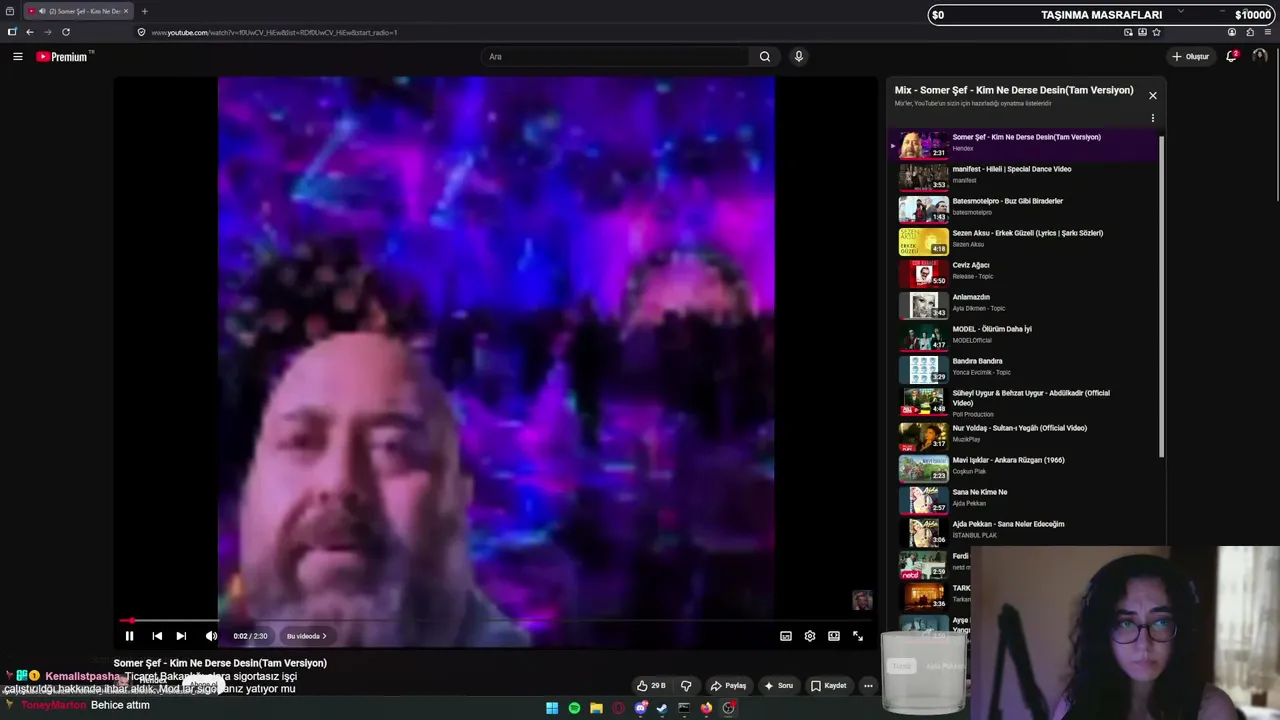1280x720 pixels.
Task: Play 'Sezen Aksu - Erkek Güzeli'
Action: [1024, 241]
